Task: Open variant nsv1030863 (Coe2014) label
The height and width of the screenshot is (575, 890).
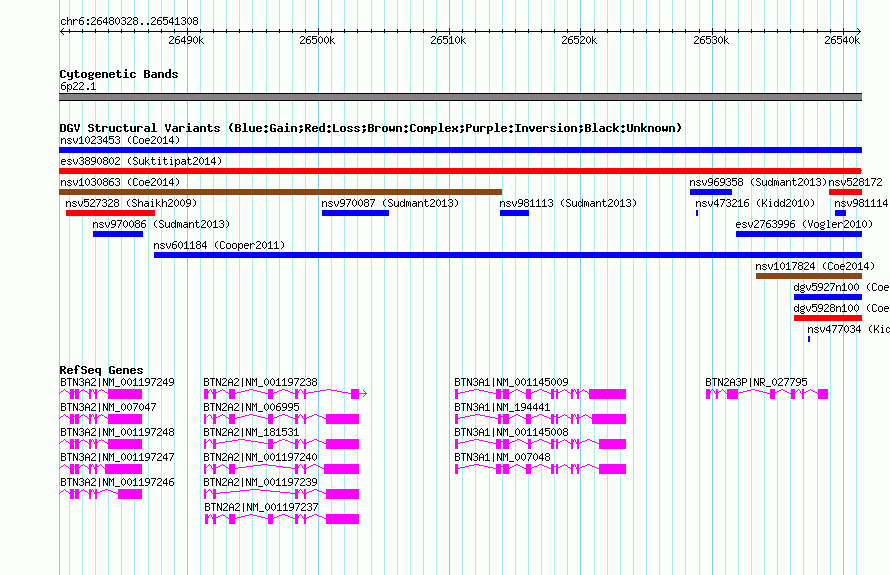Action: coord(120,182)
